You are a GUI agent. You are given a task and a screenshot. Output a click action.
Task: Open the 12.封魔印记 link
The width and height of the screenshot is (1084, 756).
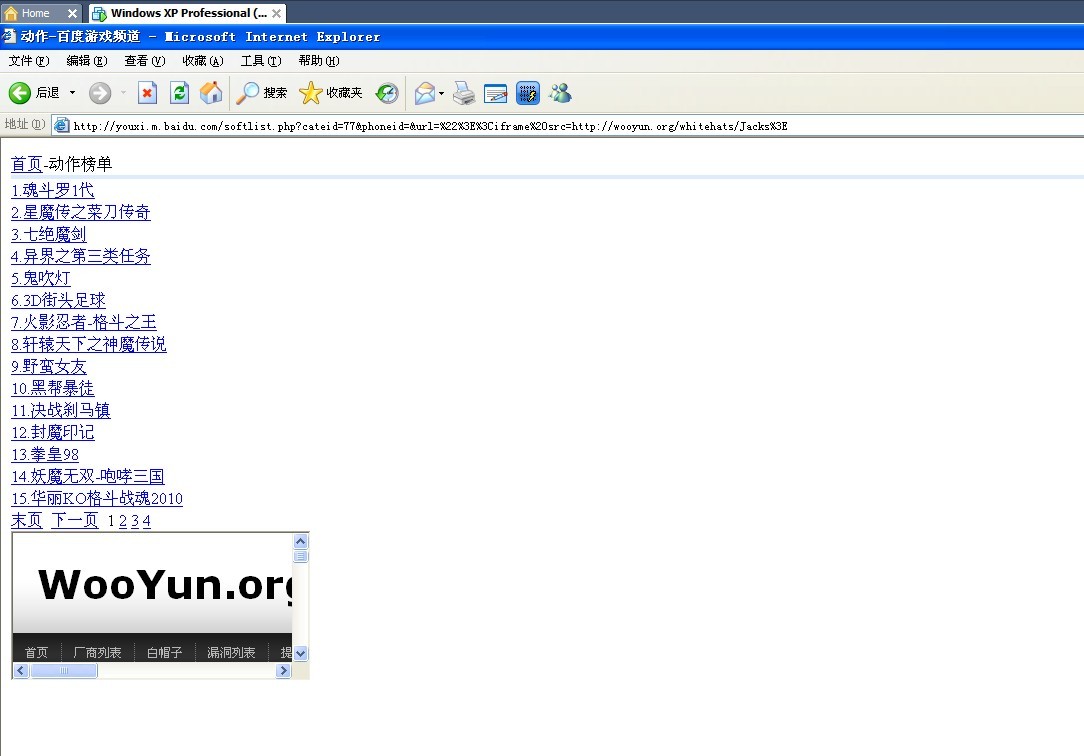pos(53,433)
